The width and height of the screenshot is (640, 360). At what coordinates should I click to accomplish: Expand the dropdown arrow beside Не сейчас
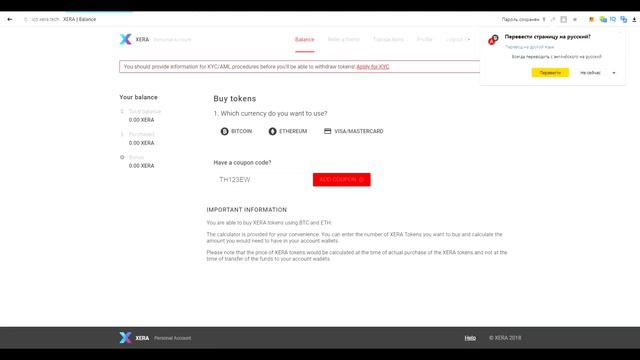pyautogui.click(x=614, y=73)
